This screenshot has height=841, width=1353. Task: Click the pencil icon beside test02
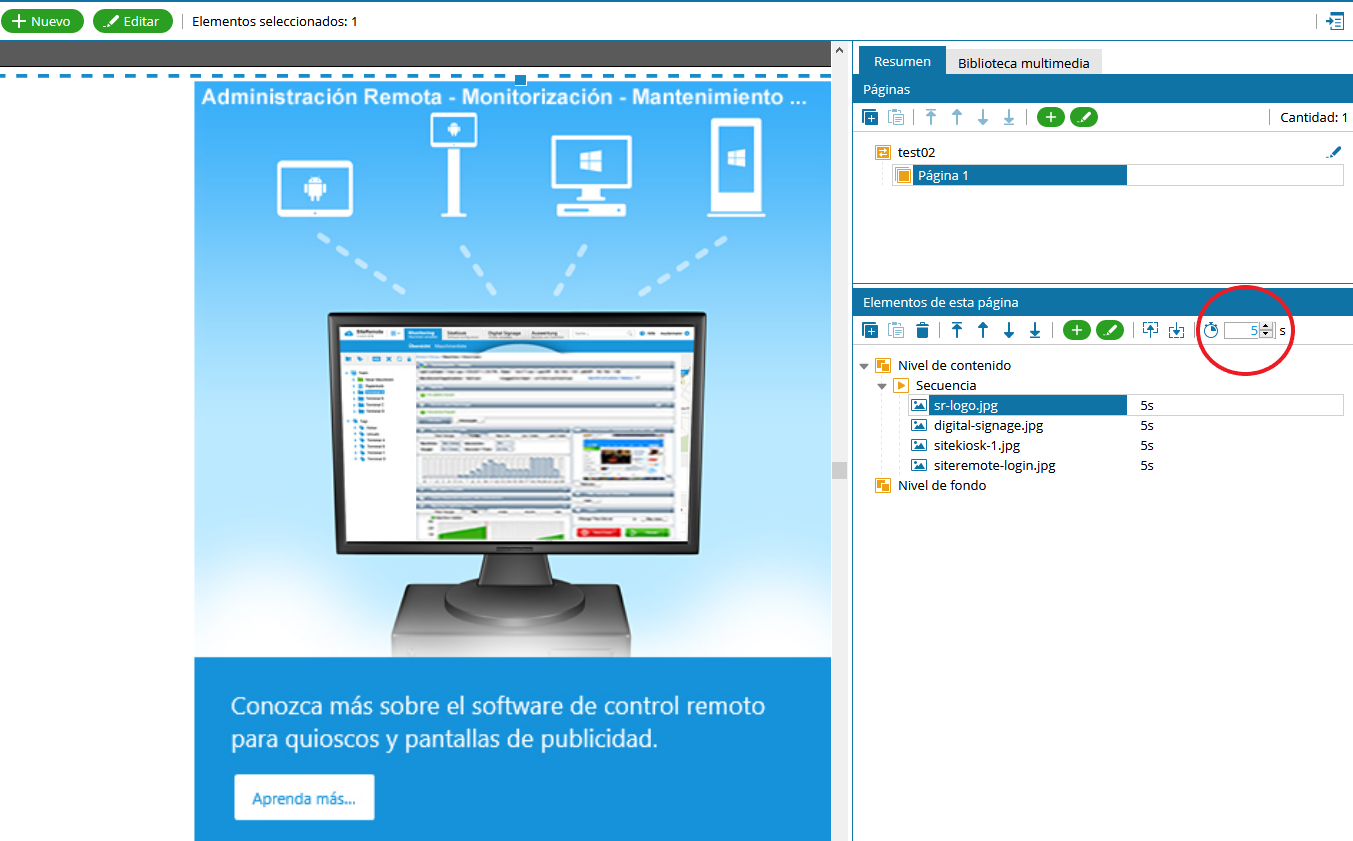click(x=1333, y=152)
